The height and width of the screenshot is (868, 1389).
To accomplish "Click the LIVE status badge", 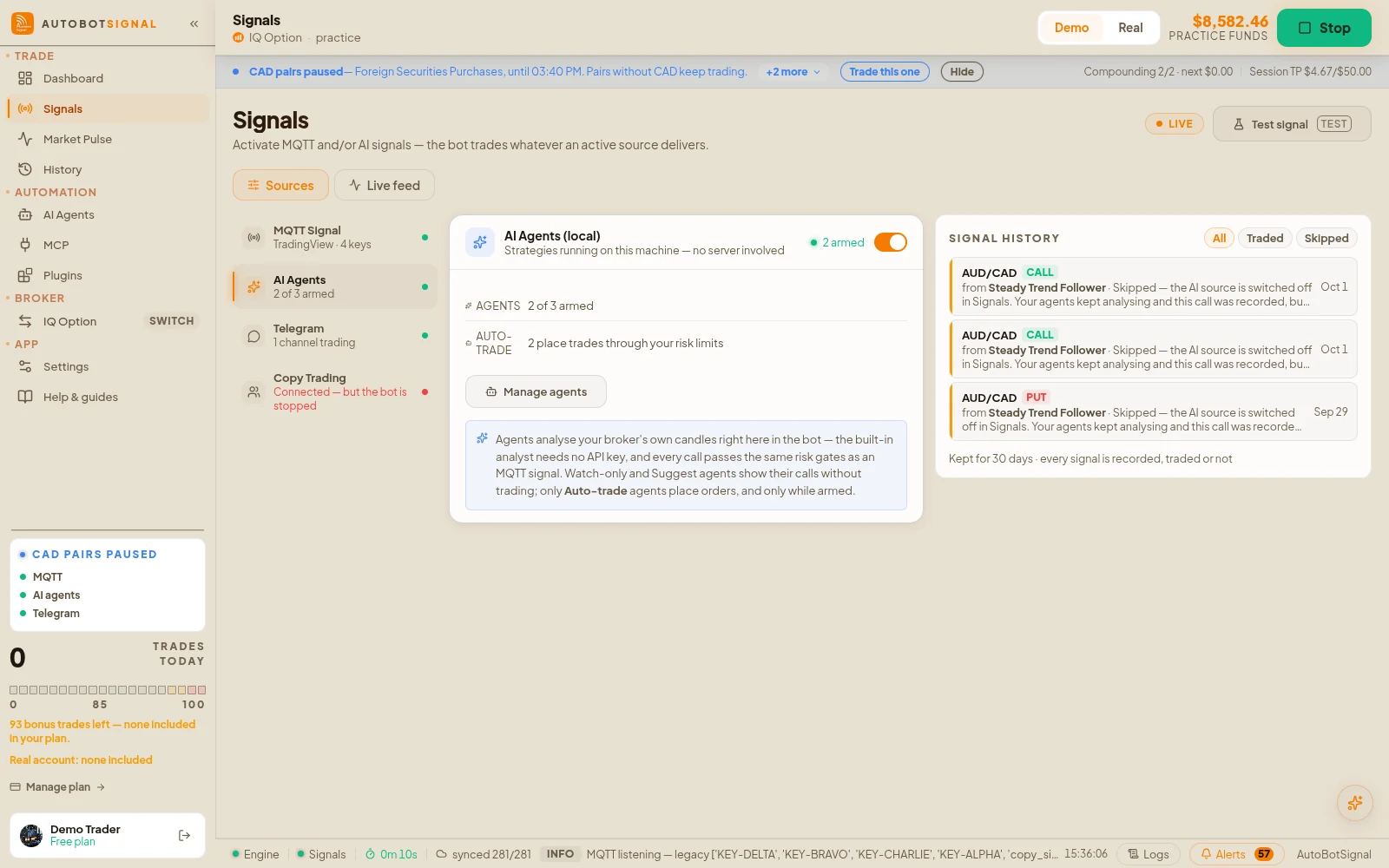I will pos(1175,124).
